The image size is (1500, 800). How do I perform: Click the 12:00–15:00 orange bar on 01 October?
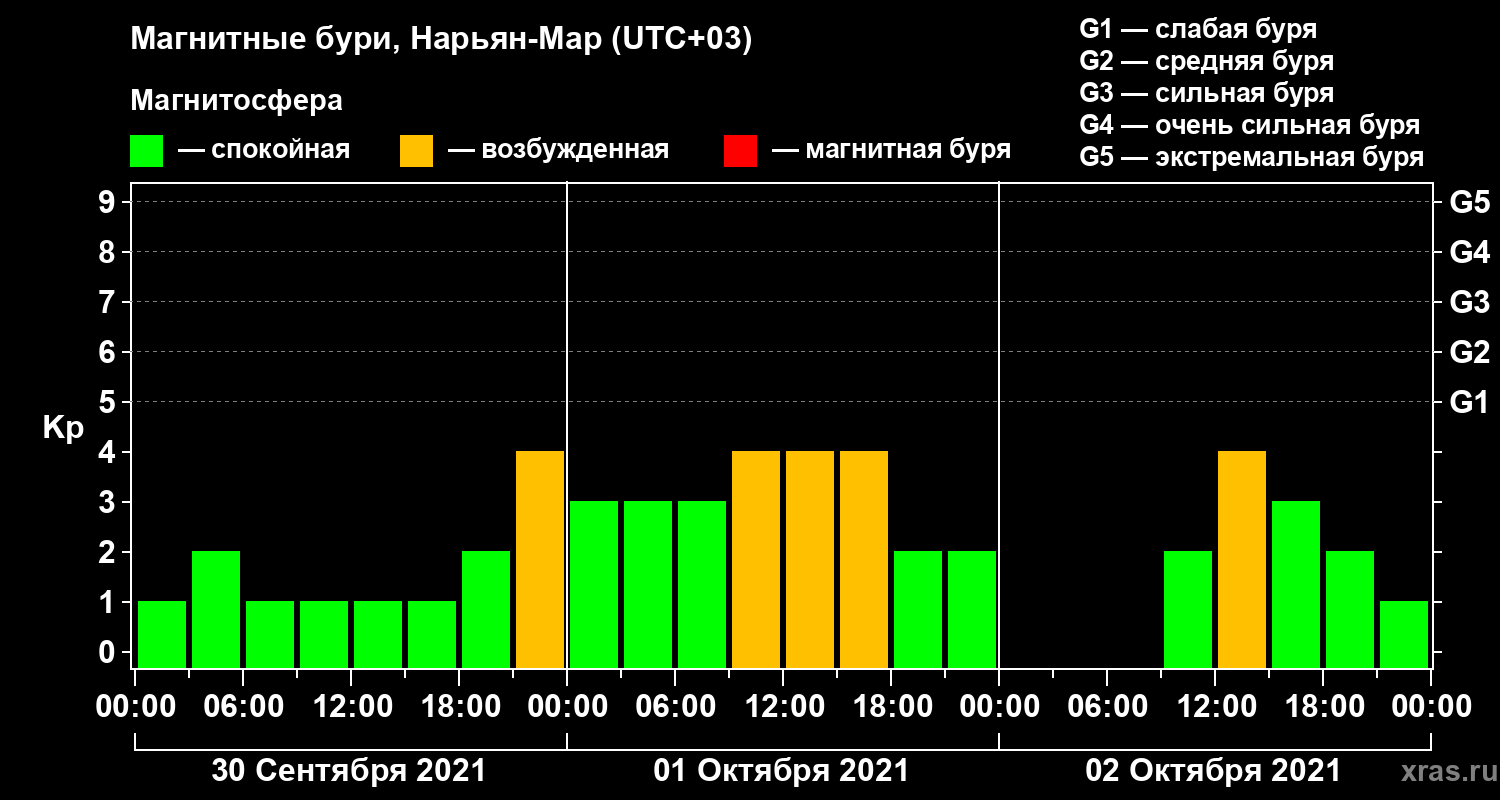tap(810, 560)
